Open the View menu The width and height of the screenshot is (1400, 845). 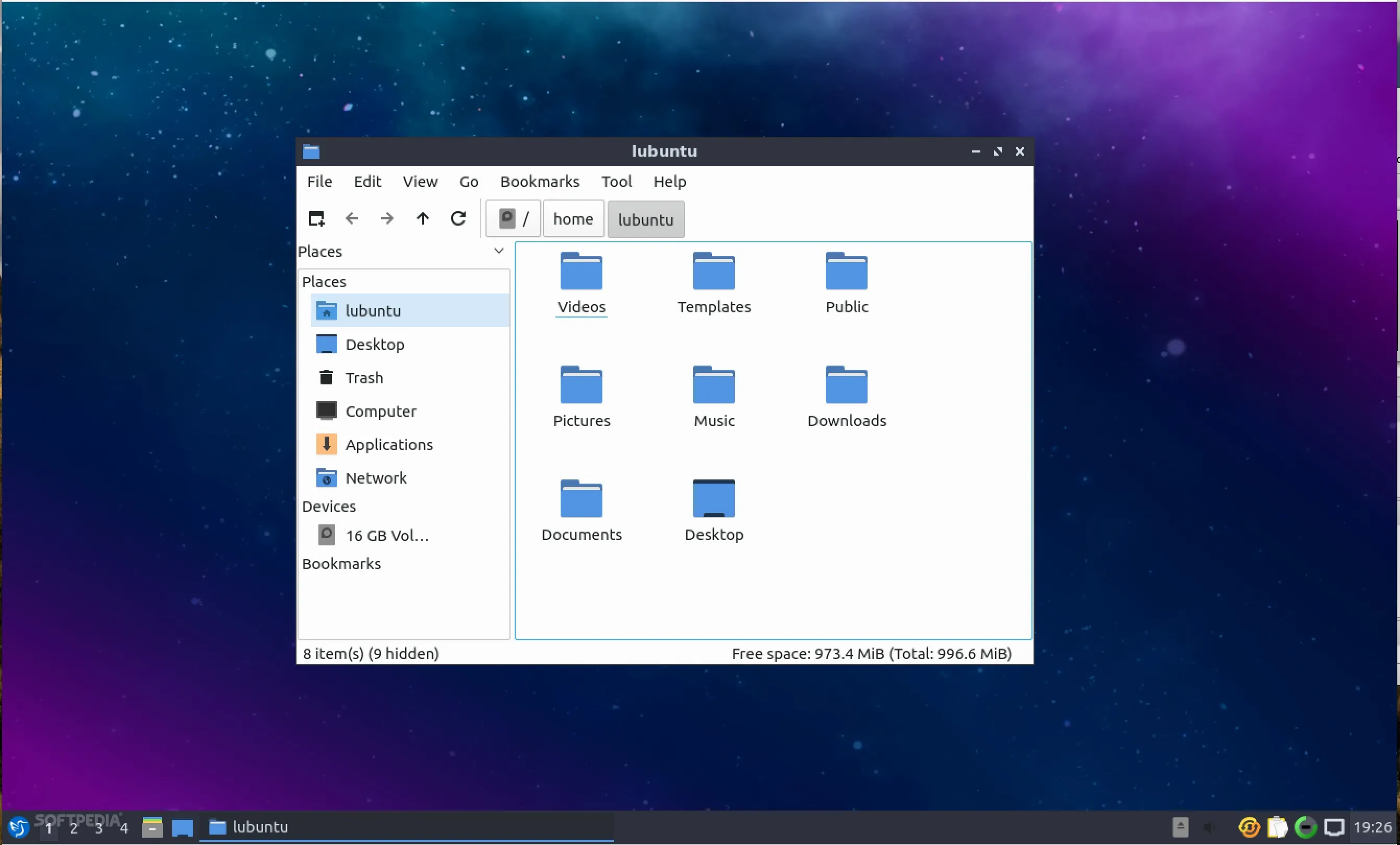pos(420,181)
